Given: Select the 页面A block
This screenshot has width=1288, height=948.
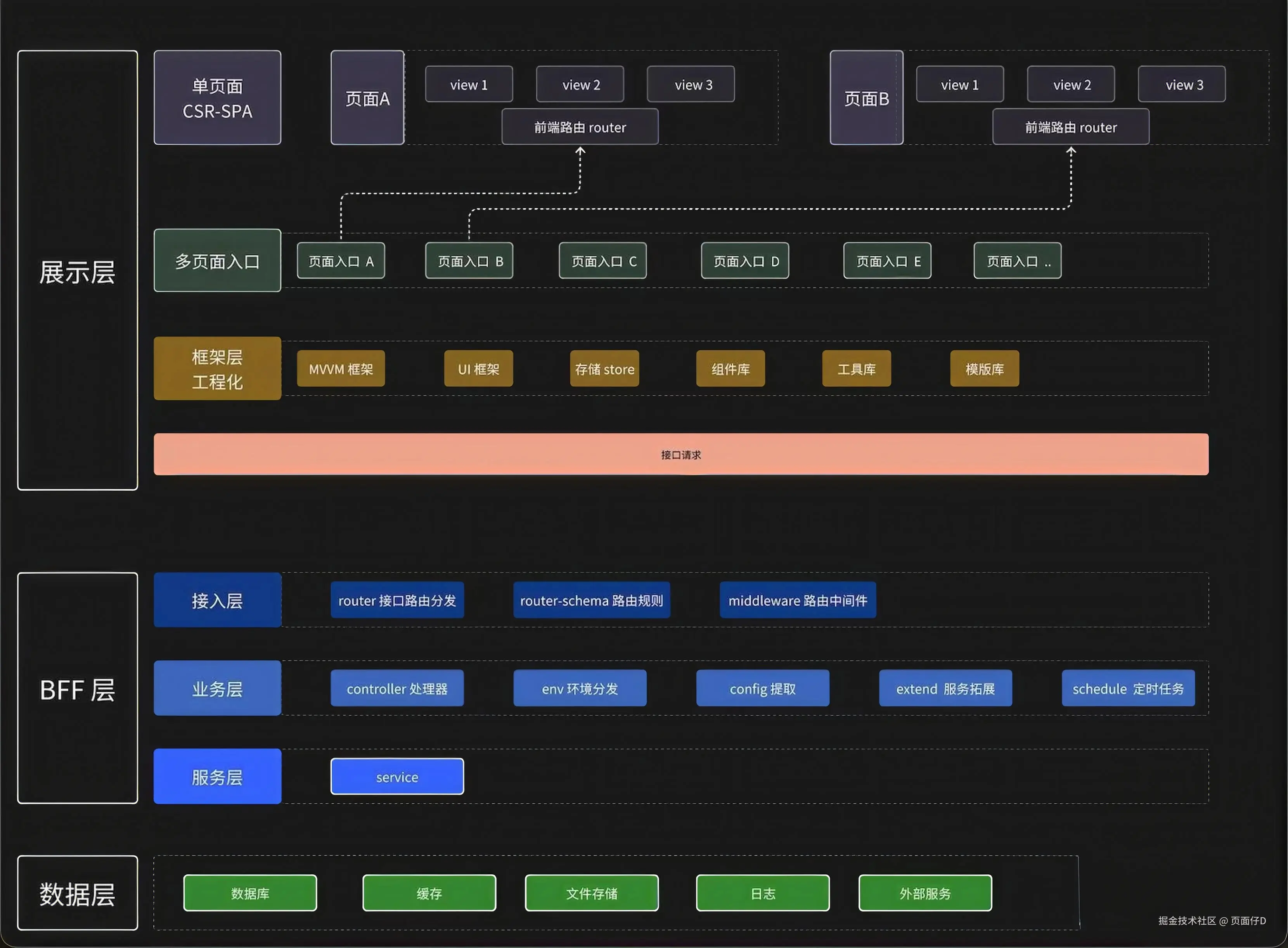Looking at the screenshot, I should coord(367,98).
